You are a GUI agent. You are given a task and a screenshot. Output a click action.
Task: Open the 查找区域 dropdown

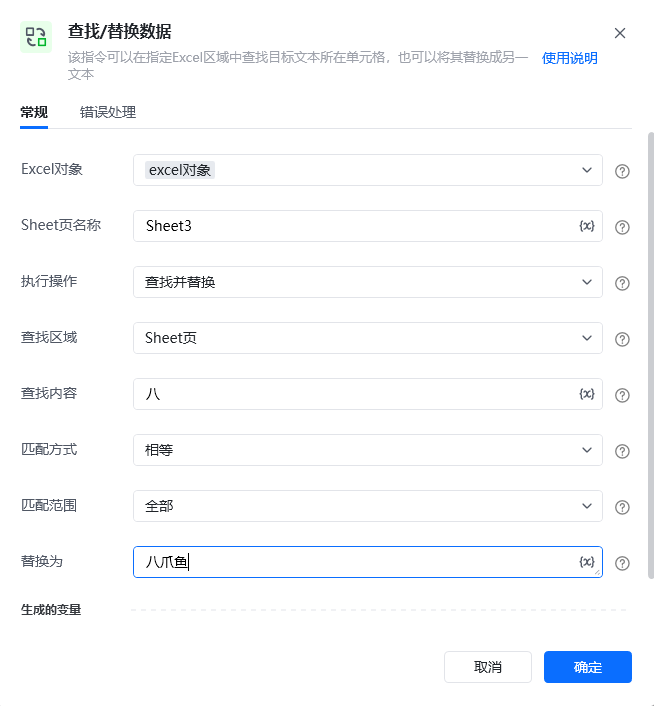tap(368, 338)
